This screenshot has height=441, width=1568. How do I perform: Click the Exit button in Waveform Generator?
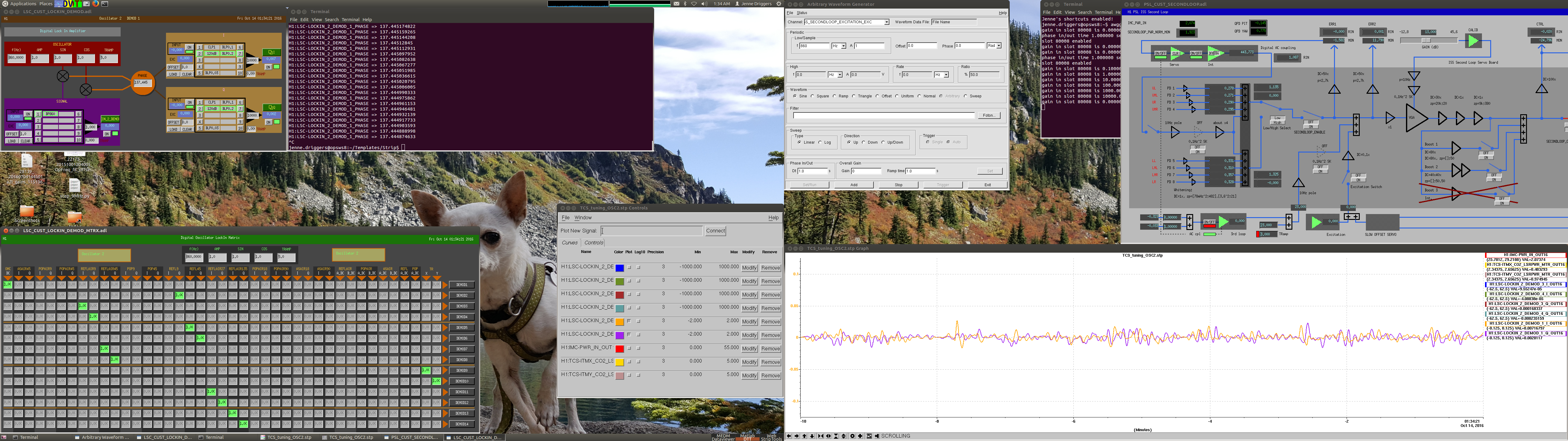coord(988,185)
